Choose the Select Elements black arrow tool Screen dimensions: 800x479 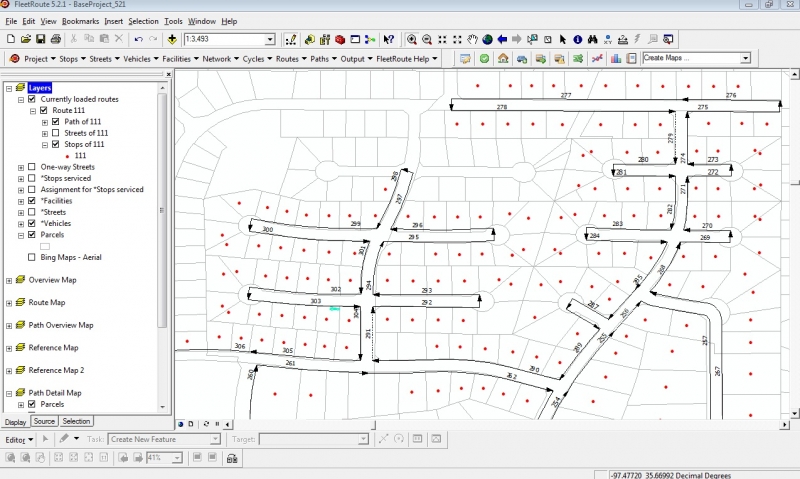[563, 39]
